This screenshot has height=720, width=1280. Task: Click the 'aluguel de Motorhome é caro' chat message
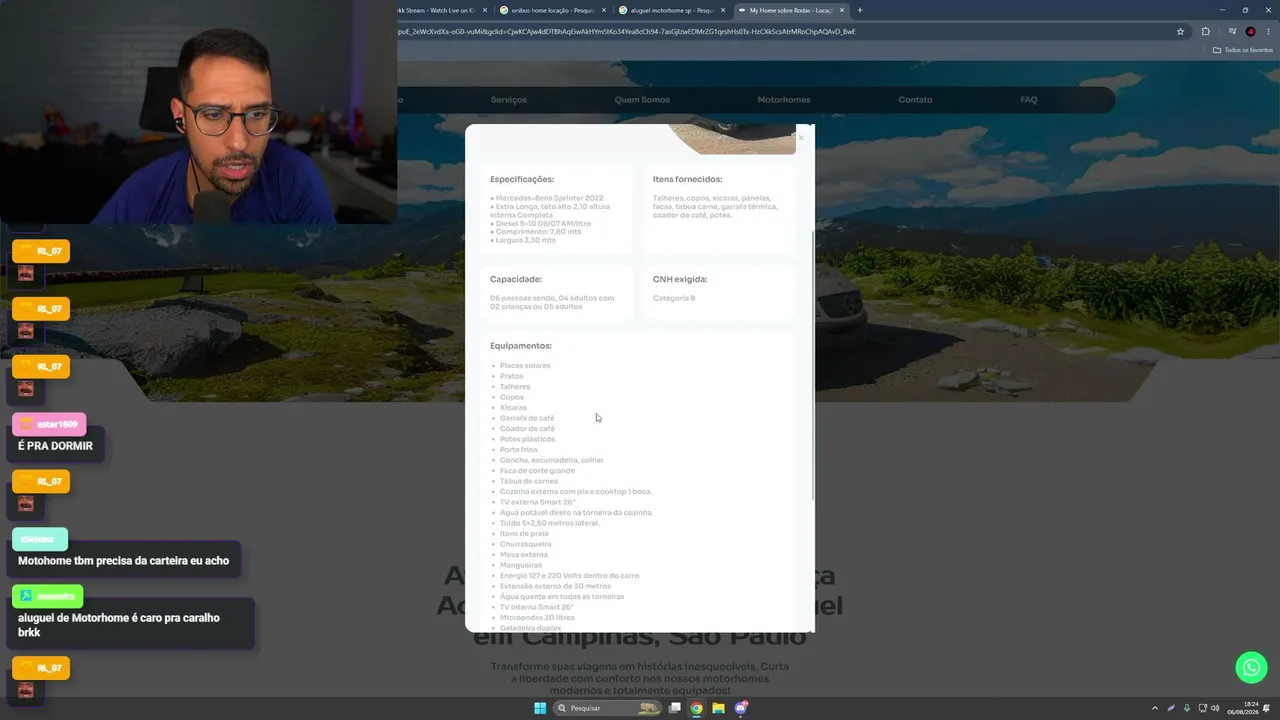tap(118, 625)
